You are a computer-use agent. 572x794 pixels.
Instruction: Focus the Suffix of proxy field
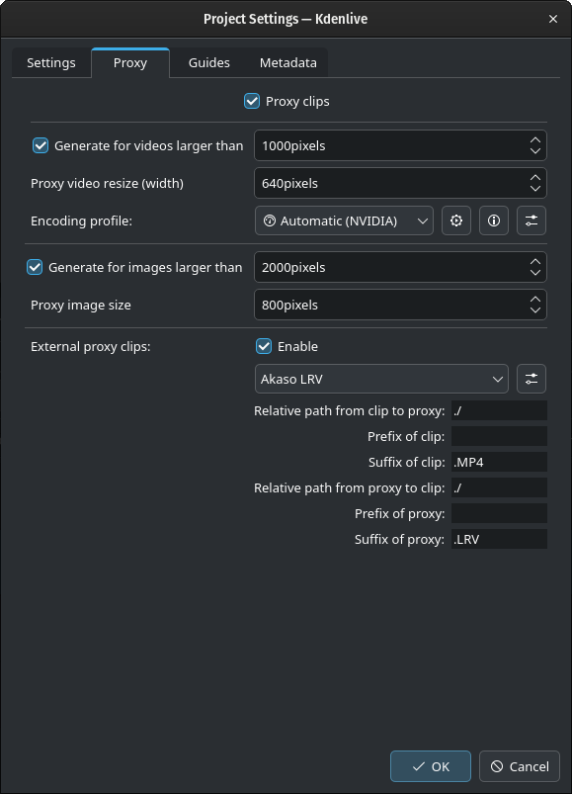pos(499,539)
